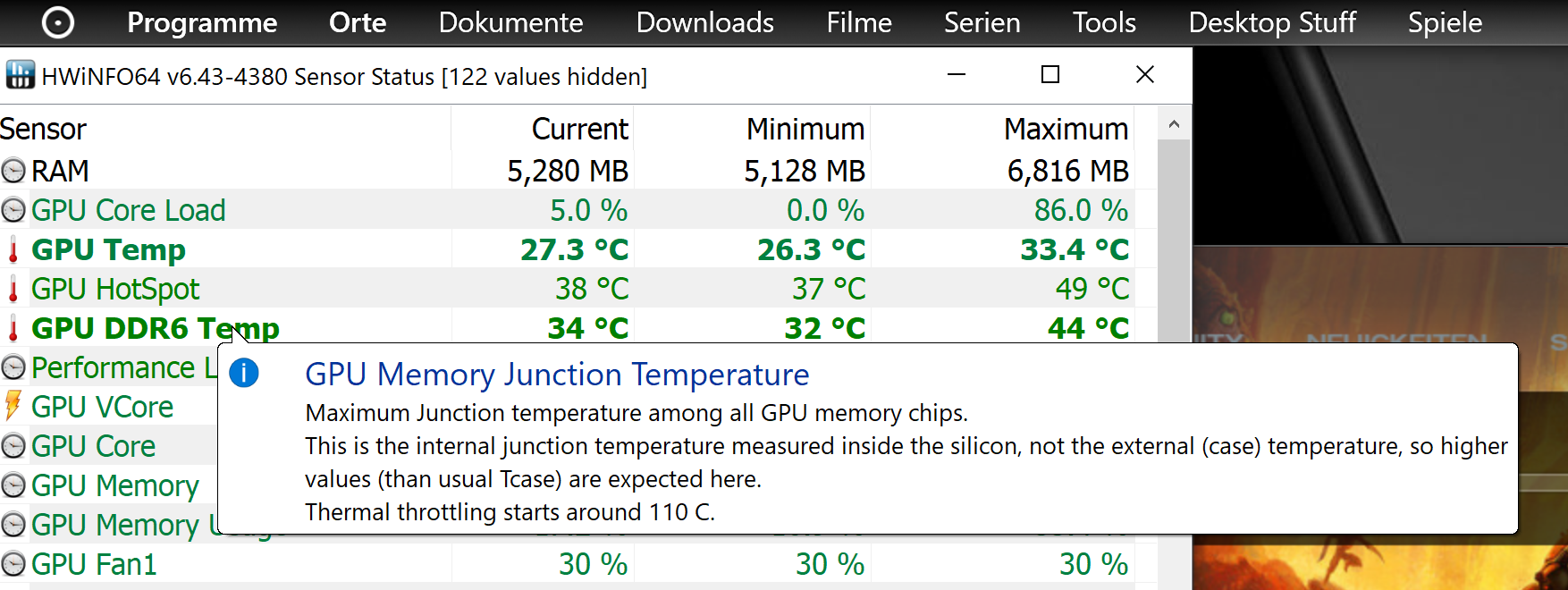Open the Downloads menu
The height and width of the screenshot is (590, 1568).
[x=704, y=22]
